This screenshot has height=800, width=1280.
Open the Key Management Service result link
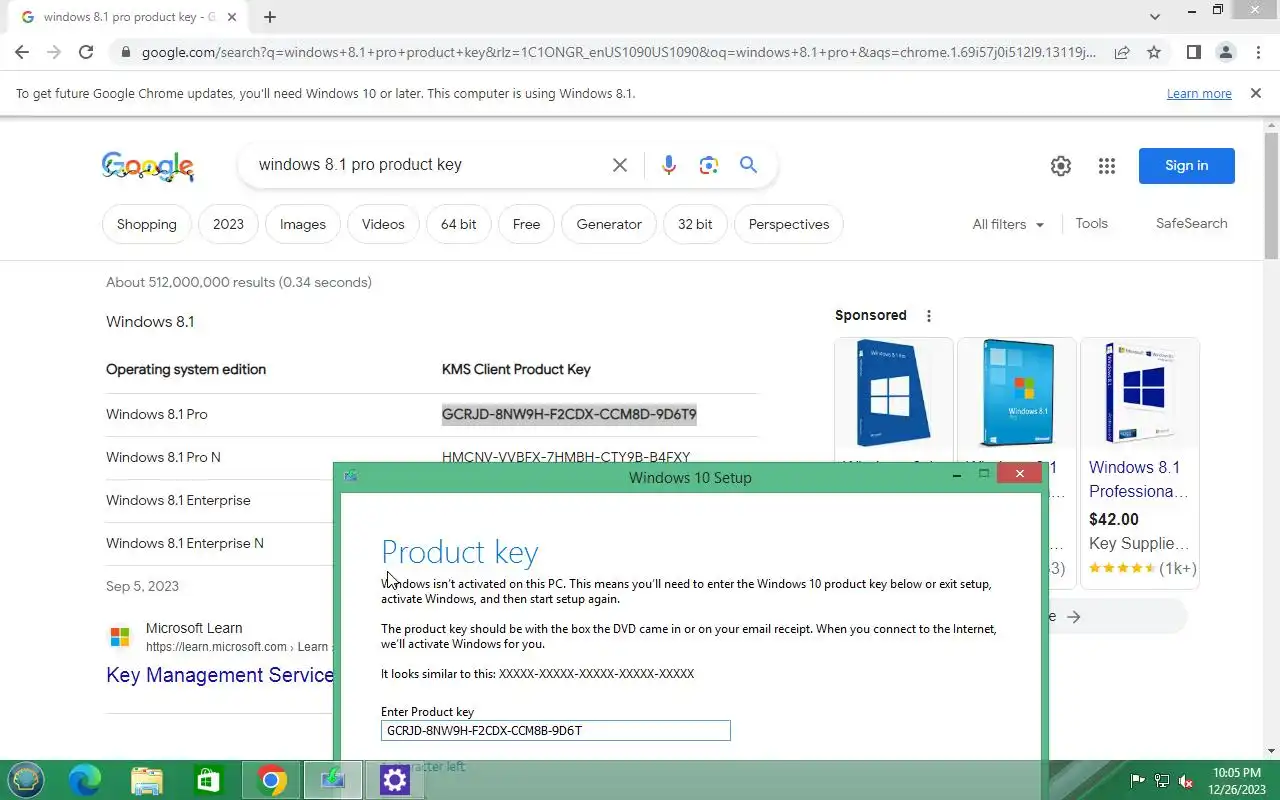220,675
